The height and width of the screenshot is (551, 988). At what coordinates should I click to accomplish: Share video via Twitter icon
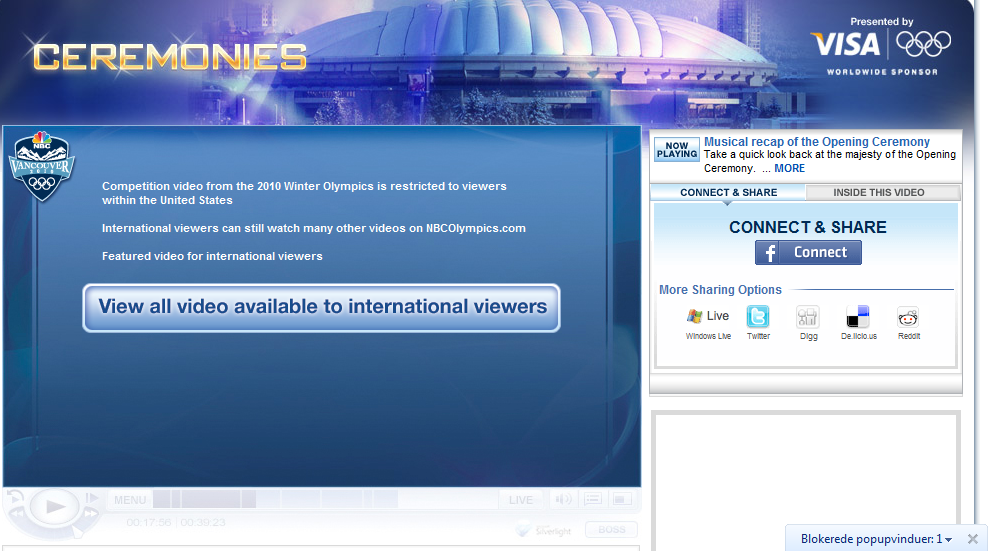(758, 318)
